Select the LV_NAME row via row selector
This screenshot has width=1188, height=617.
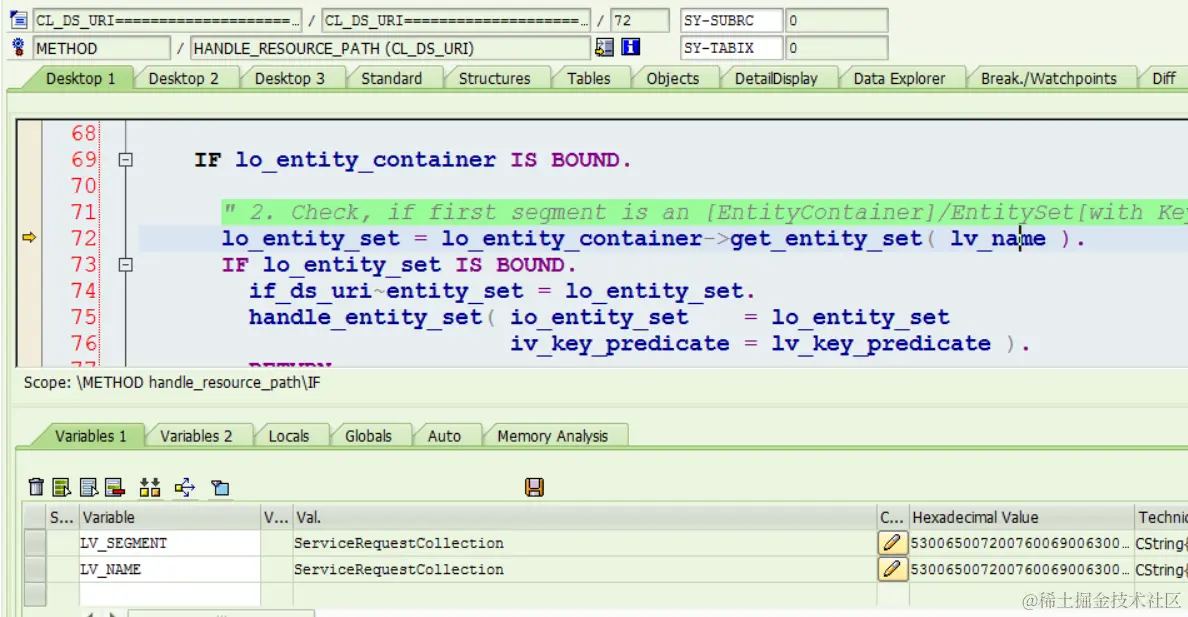click(x=35, y=569)
